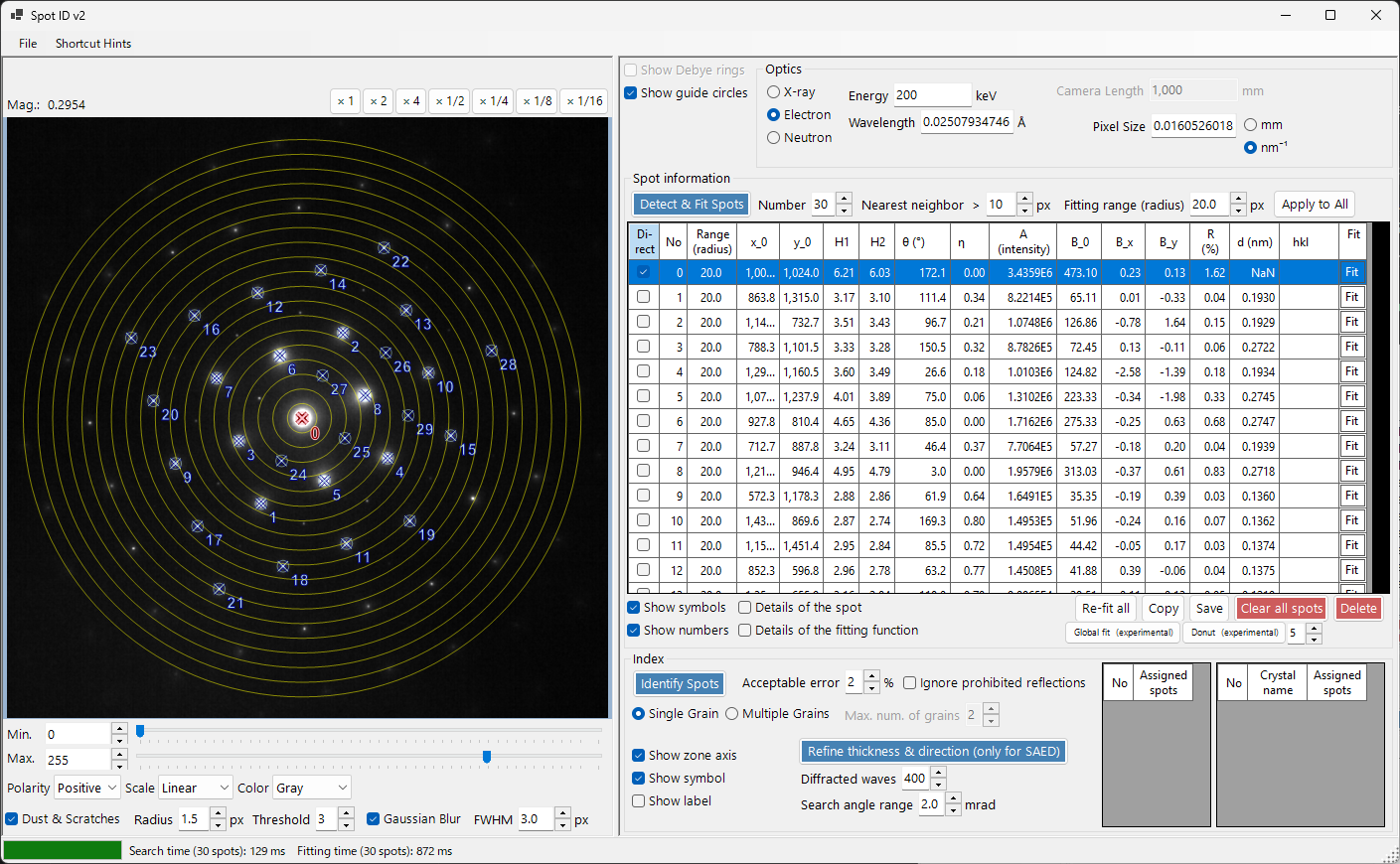Click Refine thickness & direction button
1400x864 pixels.
tap(934, 752)
